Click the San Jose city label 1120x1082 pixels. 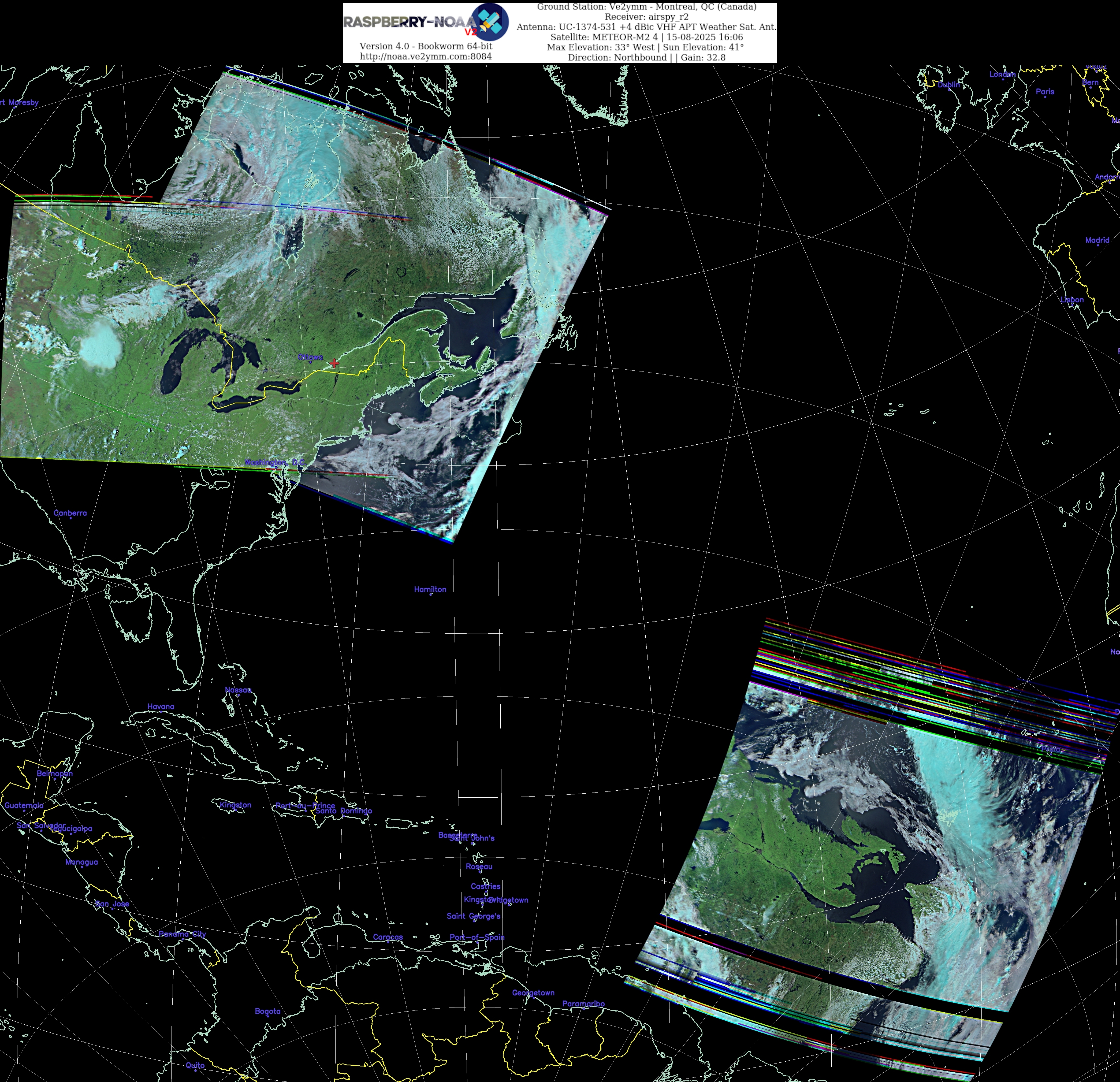[x=113, y=904]
